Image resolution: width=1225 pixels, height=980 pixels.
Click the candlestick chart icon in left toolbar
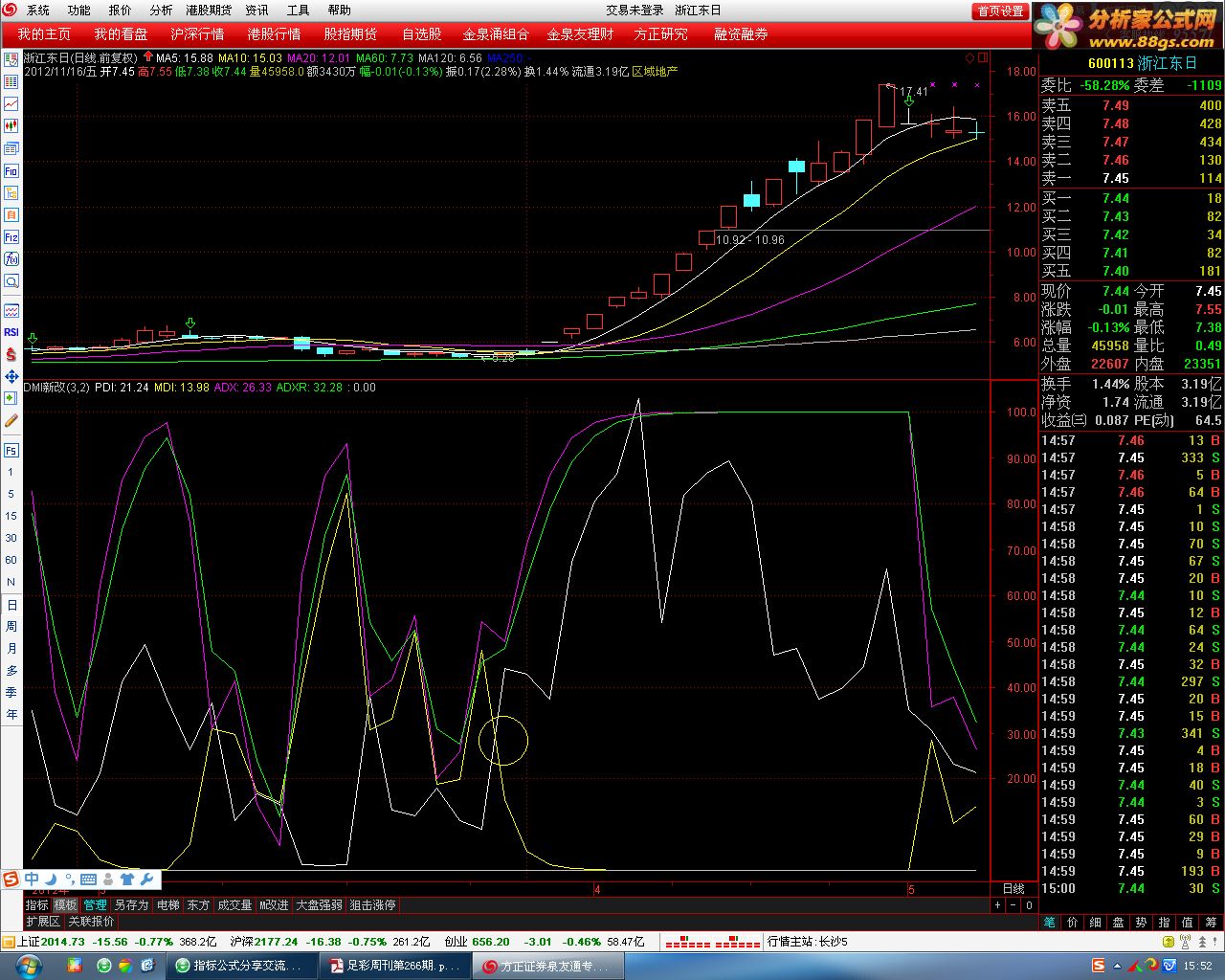click(x=11, y=125)
